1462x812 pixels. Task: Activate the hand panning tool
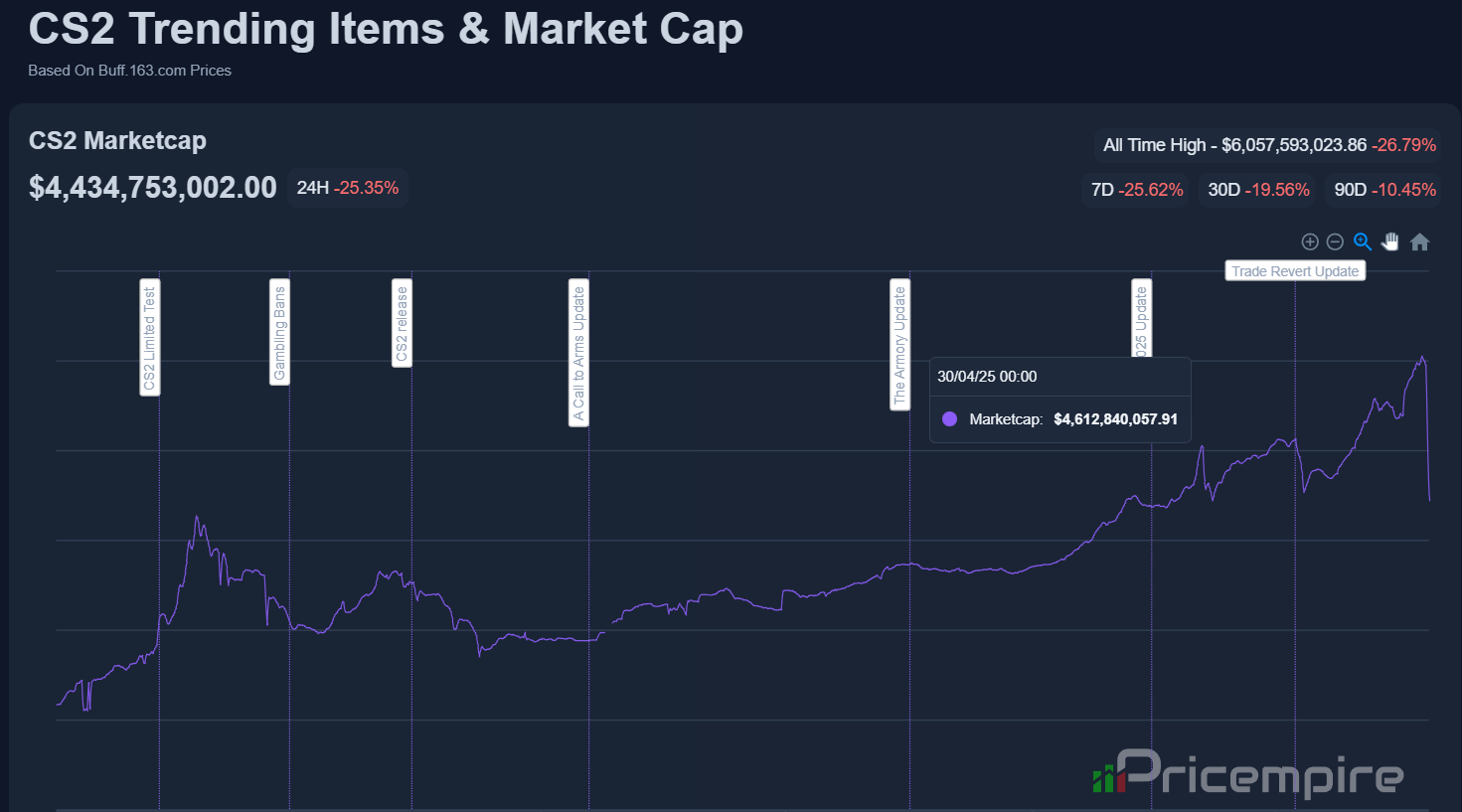pos(1390,242)
